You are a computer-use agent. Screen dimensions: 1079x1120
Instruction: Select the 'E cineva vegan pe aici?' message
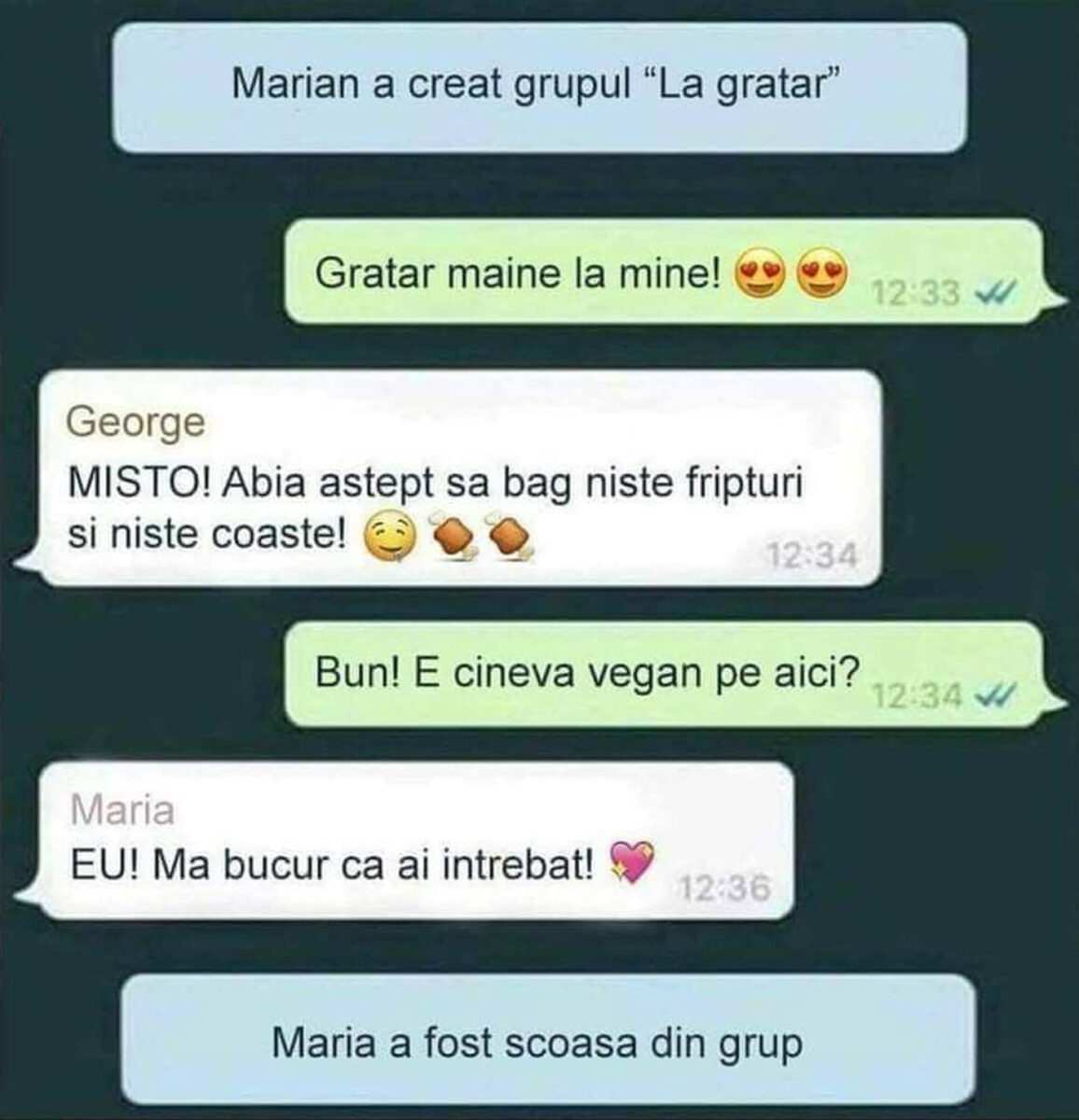pos(672,674)
